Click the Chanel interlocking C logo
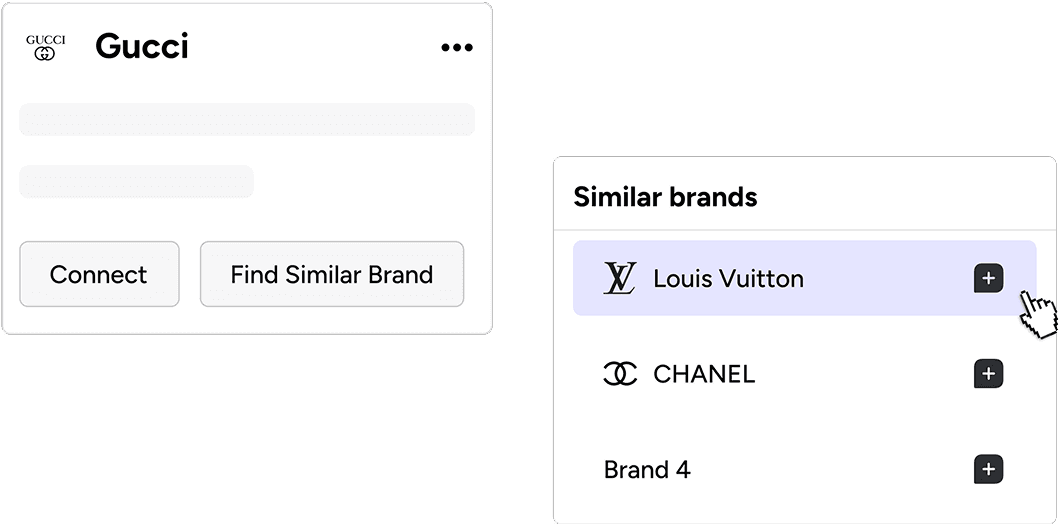This screenshot has width=1061, height=524. pos(620,374)
